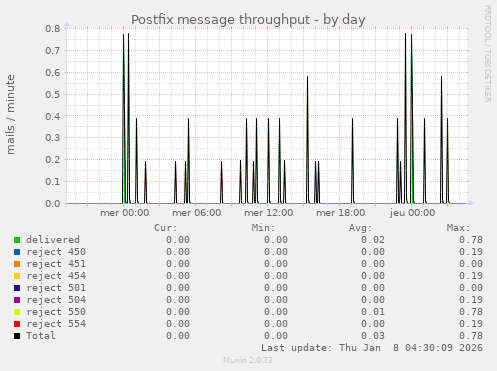Click the 'mer 06:00' time axis label

click(x=197, y=213)
